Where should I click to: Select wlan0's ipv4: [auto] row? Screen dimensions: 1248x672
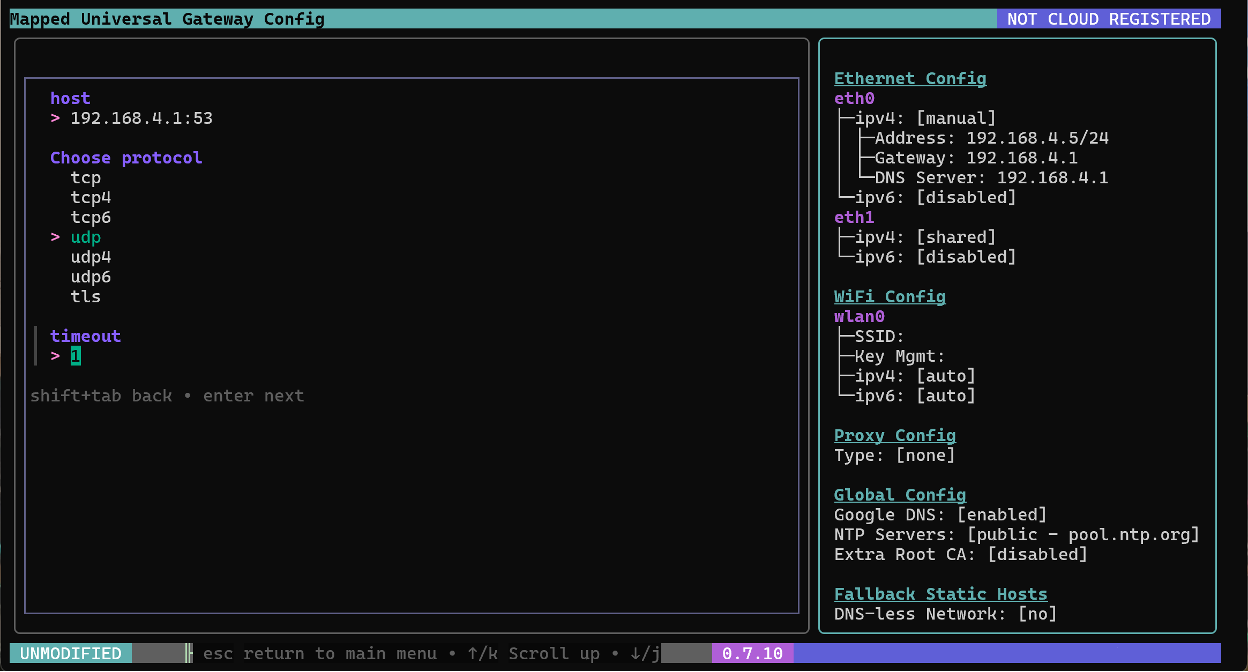[915, 376]
